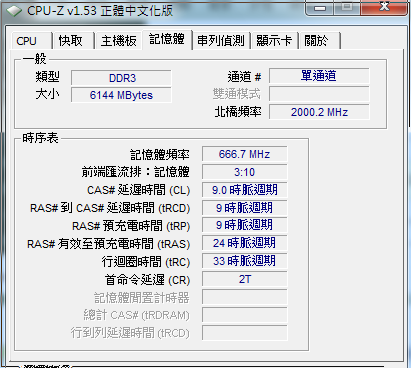This screenshot has width=411, height=368.
Task: Click the 666.7 MHz memory frequency value
Action: (x=244, y=154)
